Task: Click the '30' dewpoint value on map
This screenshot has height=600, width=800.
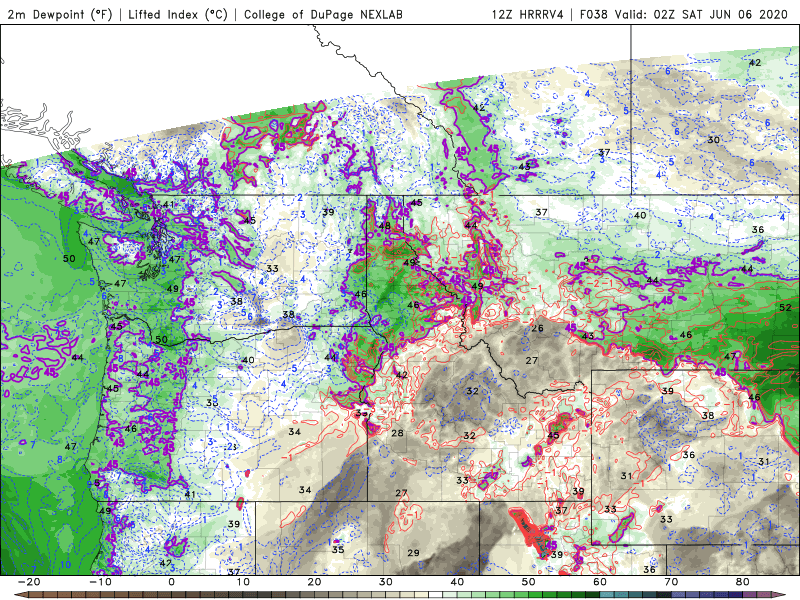Action: click(713, 140)
